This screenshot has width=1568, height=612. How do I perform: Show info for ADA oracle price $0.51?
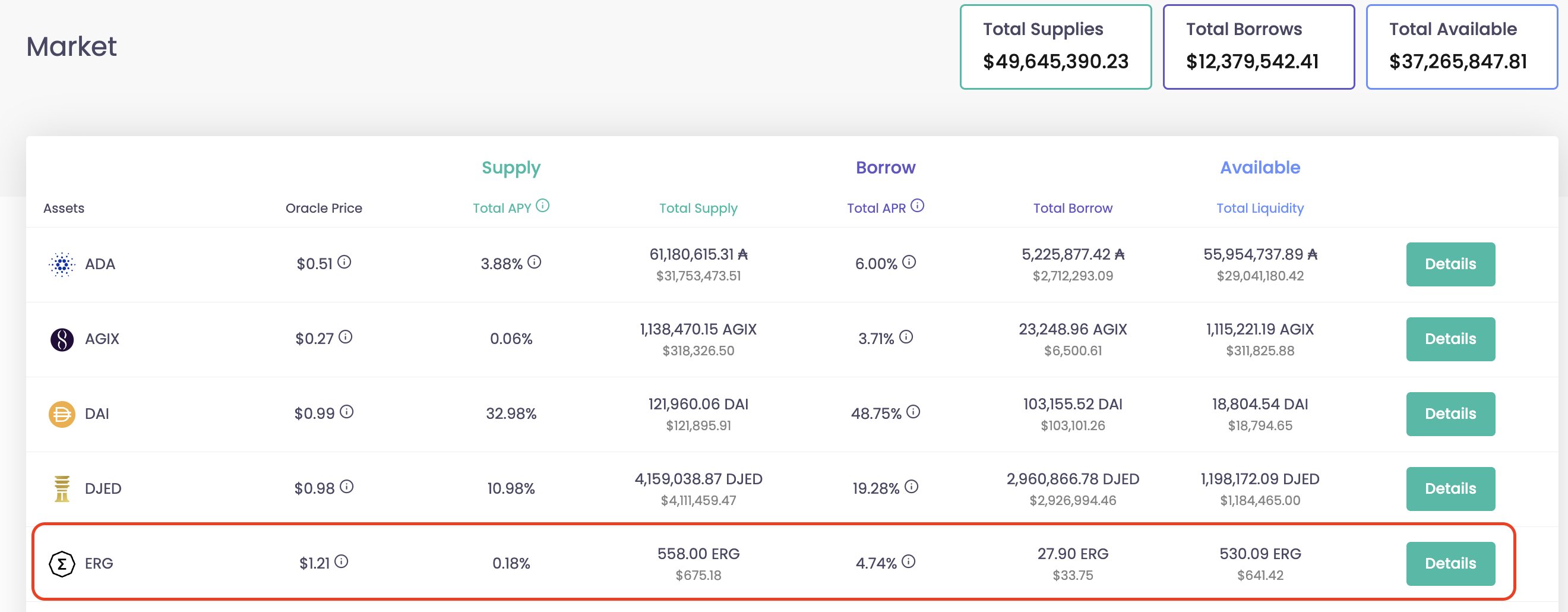tap(344, 263)
